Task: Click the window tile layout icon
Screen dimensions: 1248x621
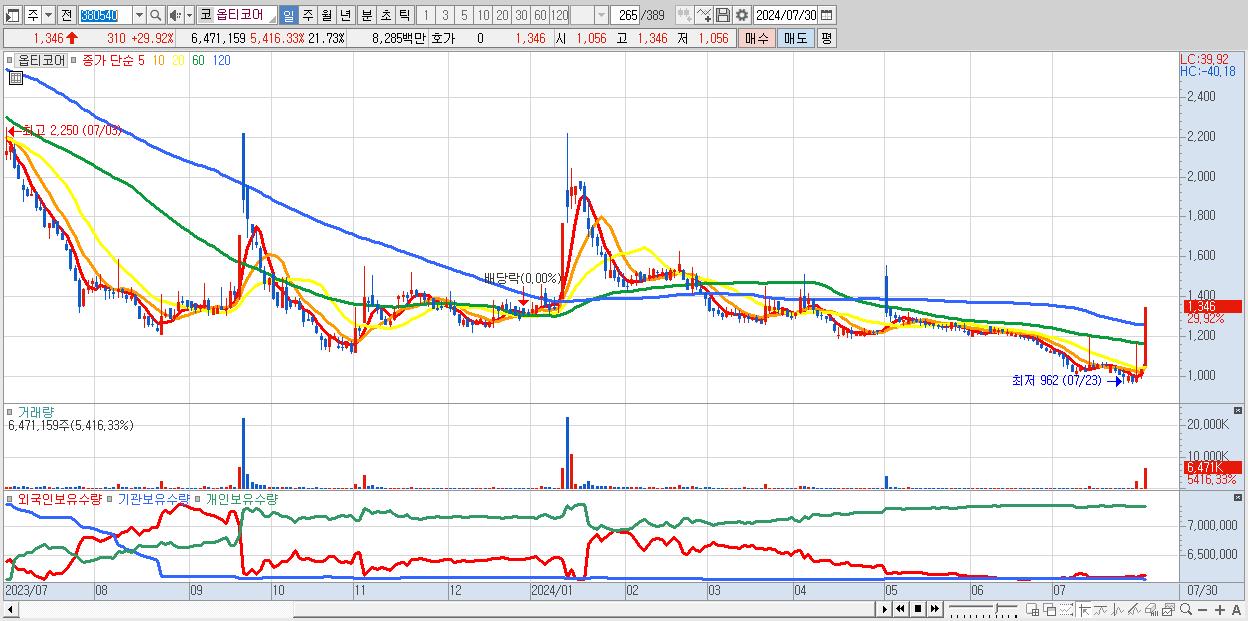Action: (1032, 609)
